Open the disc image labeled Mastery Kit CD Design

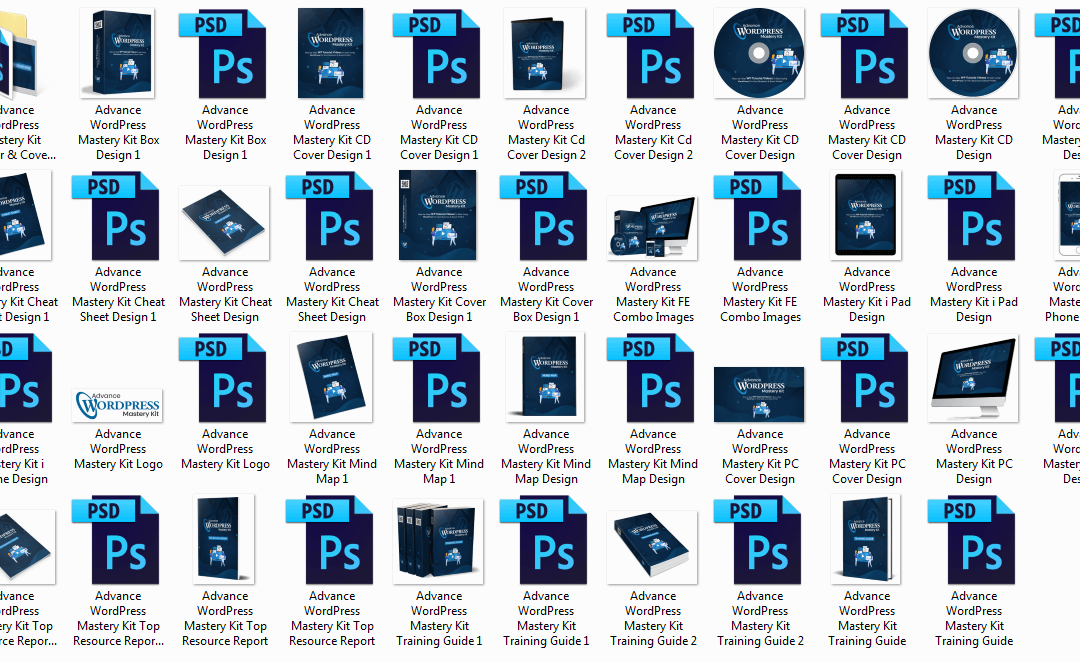tap(973, 54)
